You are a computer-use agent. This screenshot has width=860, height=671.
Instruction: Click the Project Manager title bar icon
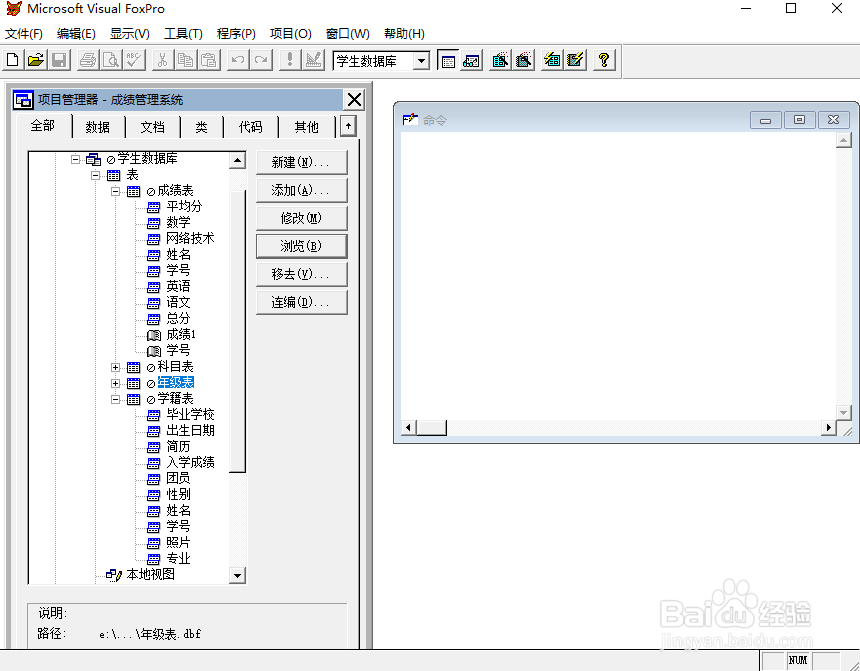pos(24,100)
